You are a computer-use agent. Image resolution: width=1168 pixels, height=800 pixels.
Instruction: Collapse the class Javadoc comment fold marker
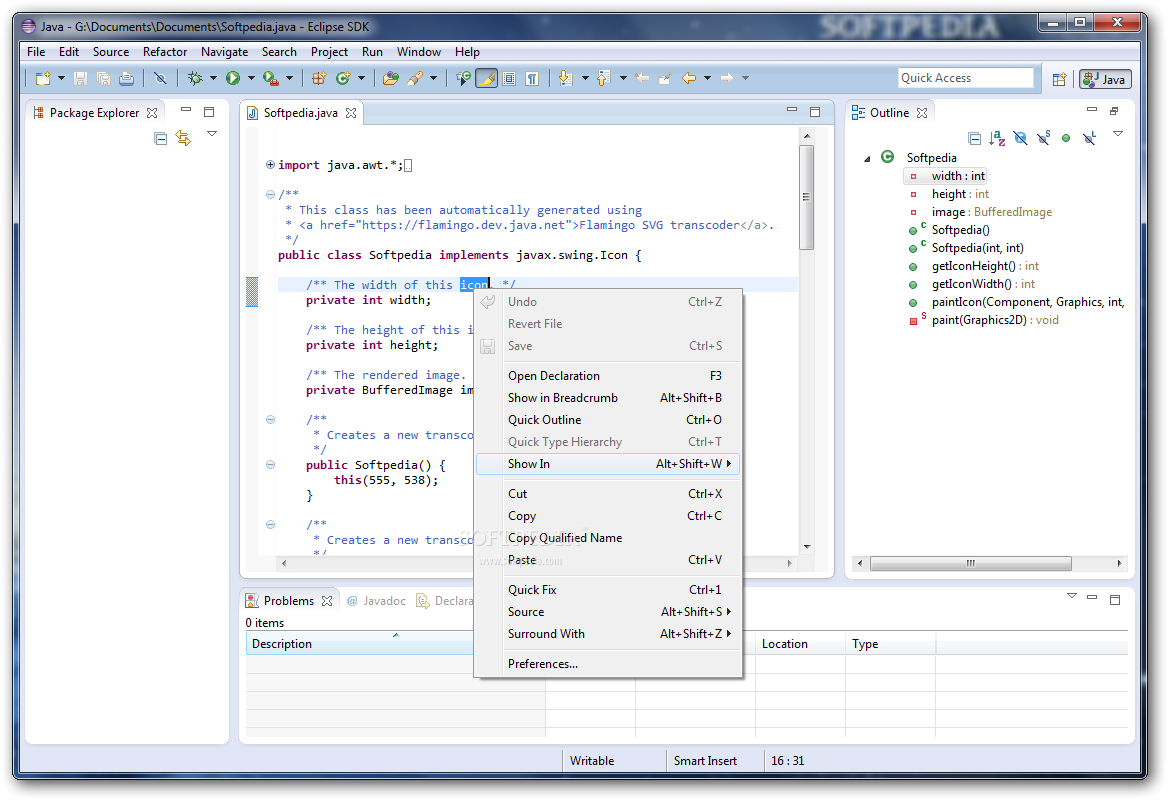270,194
